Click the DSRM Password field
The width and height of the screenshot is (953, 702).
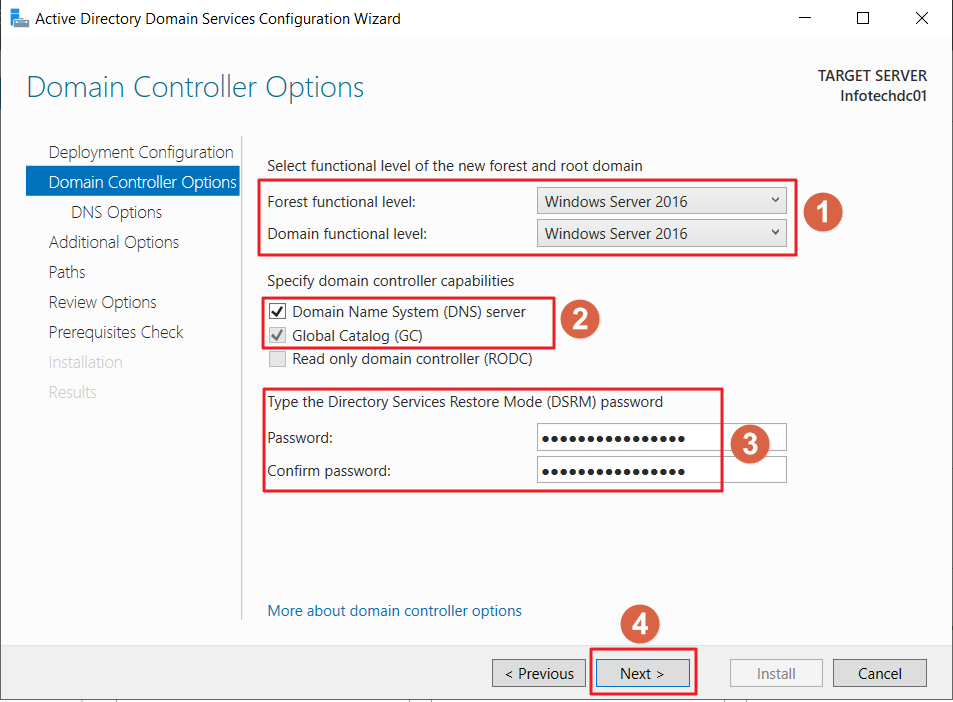(x=661, y=438)
